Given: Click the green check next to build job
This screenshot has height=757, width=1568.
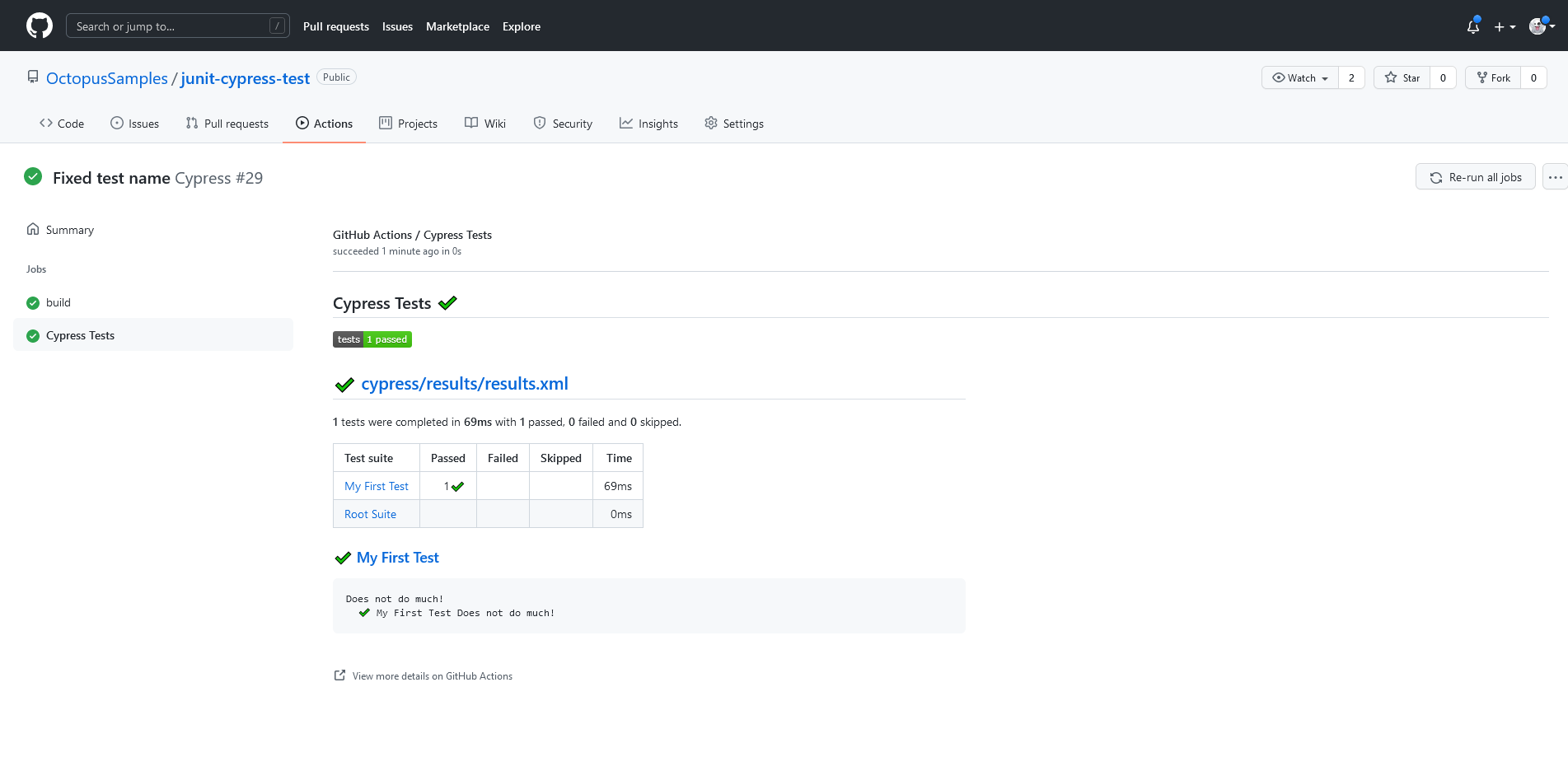Looking at the screenshot, I should click(x=33, y=303).
